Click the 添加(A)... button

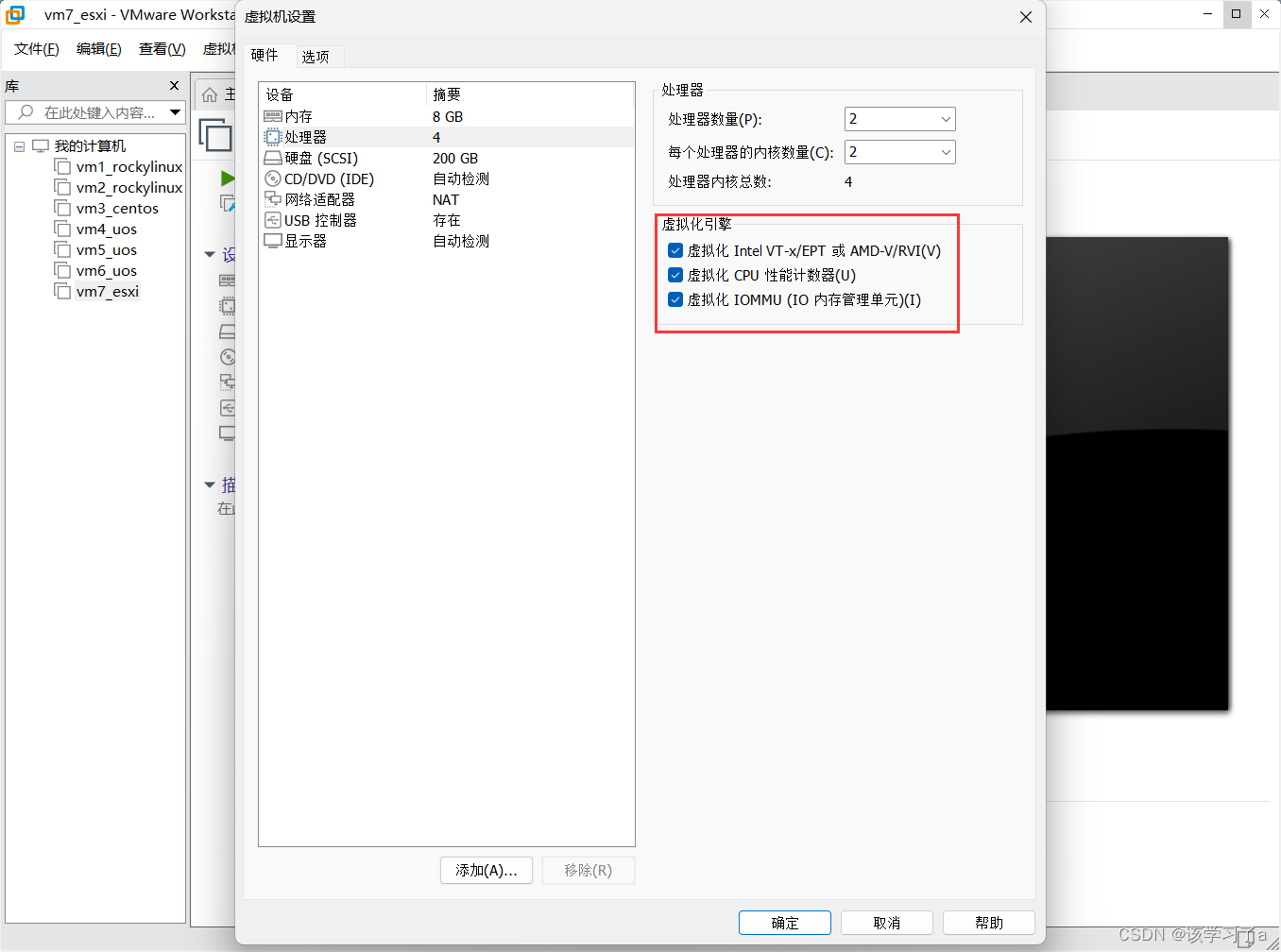(487, 870)
